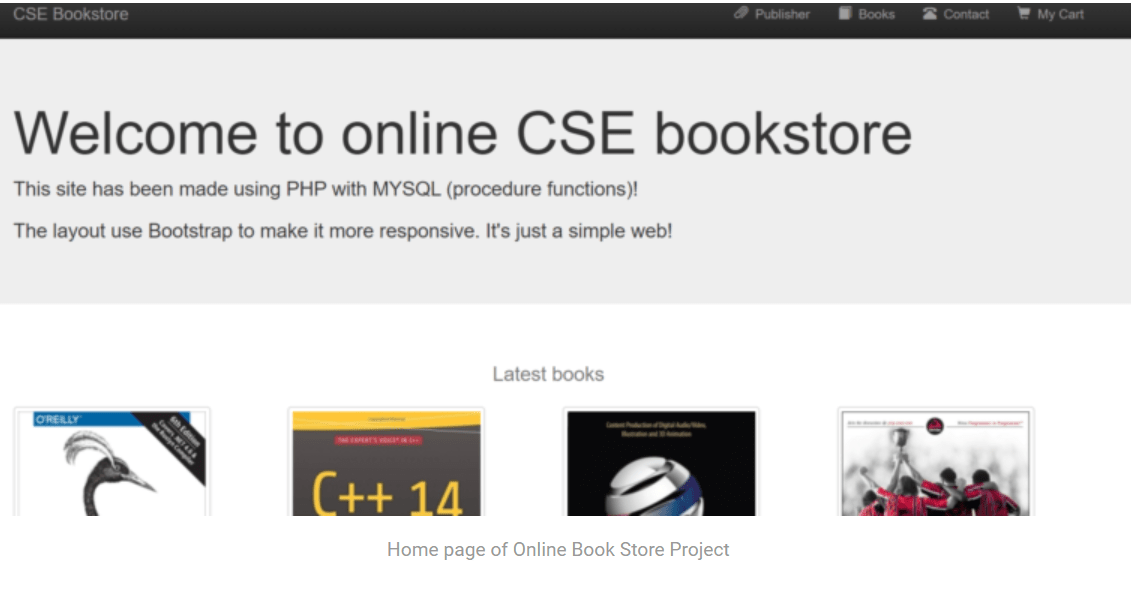Viewport: 1131px width, 591px height.
Task: Open the Contact menu entry
Action: click(x=964, y=14)
